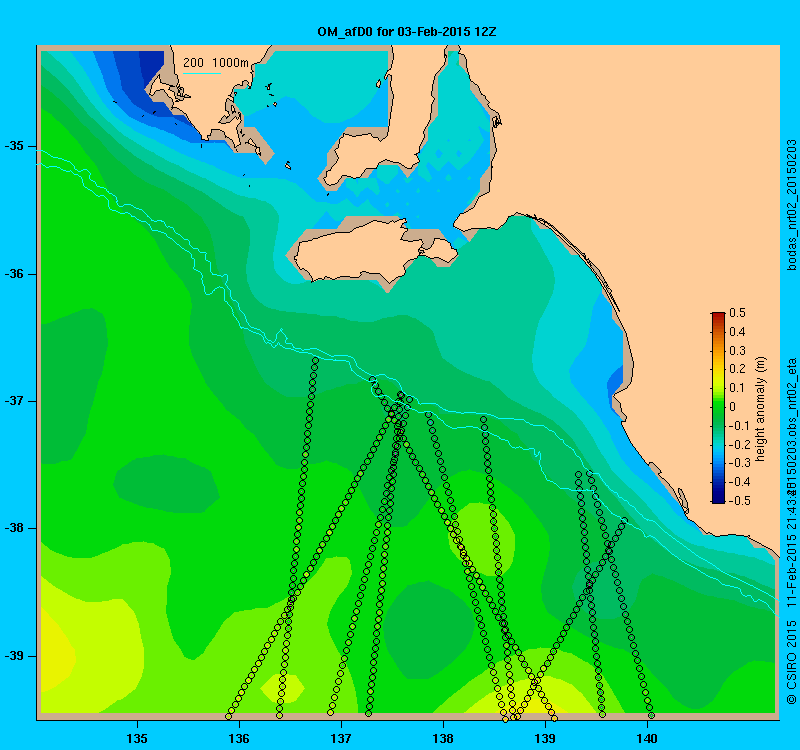
Task: Click the '135' longitude axis label
Action: tap(137, 739)
